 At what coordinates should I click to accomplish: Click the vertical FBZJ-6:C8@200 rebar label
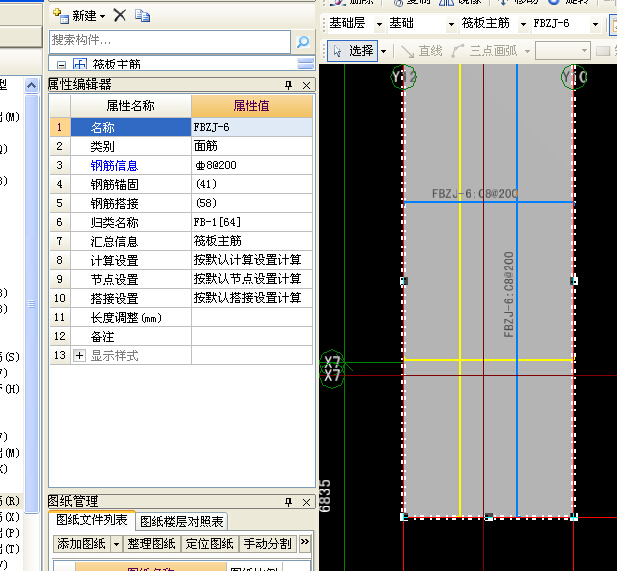[508, 294]
